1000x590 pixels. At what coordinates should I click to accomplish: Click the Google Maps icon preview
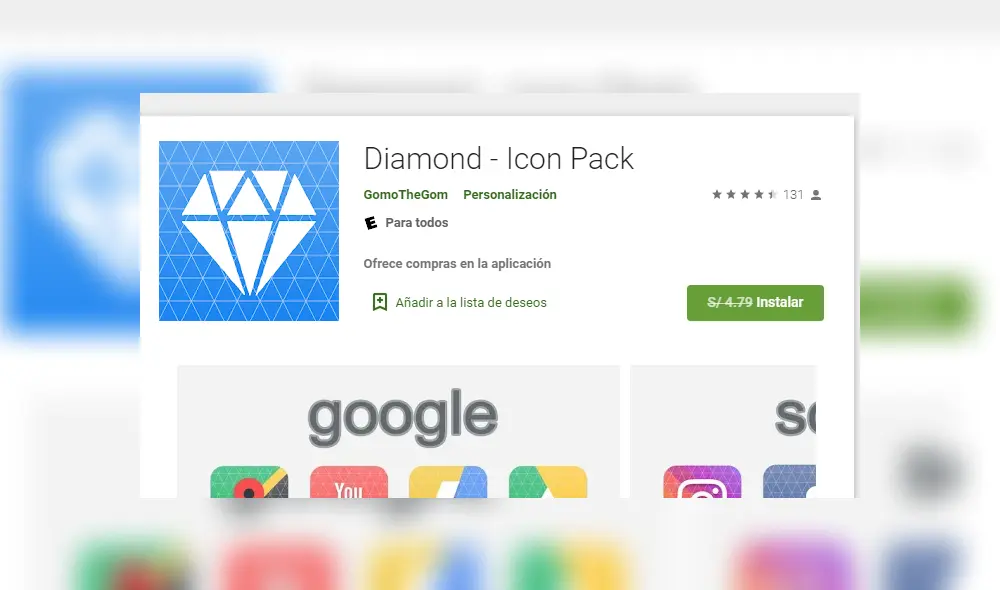[x=249, y=482]
